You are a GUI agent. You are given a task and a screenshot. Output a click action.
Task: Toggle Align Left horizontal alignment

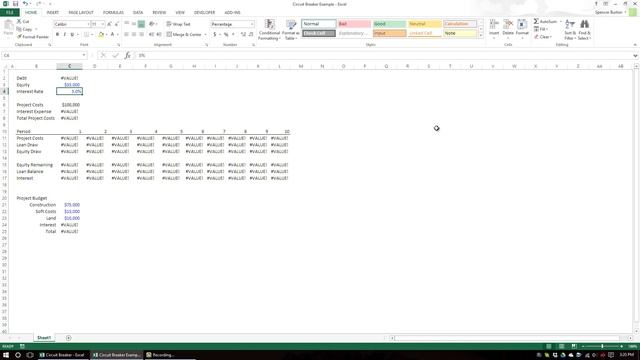point(127,35)
